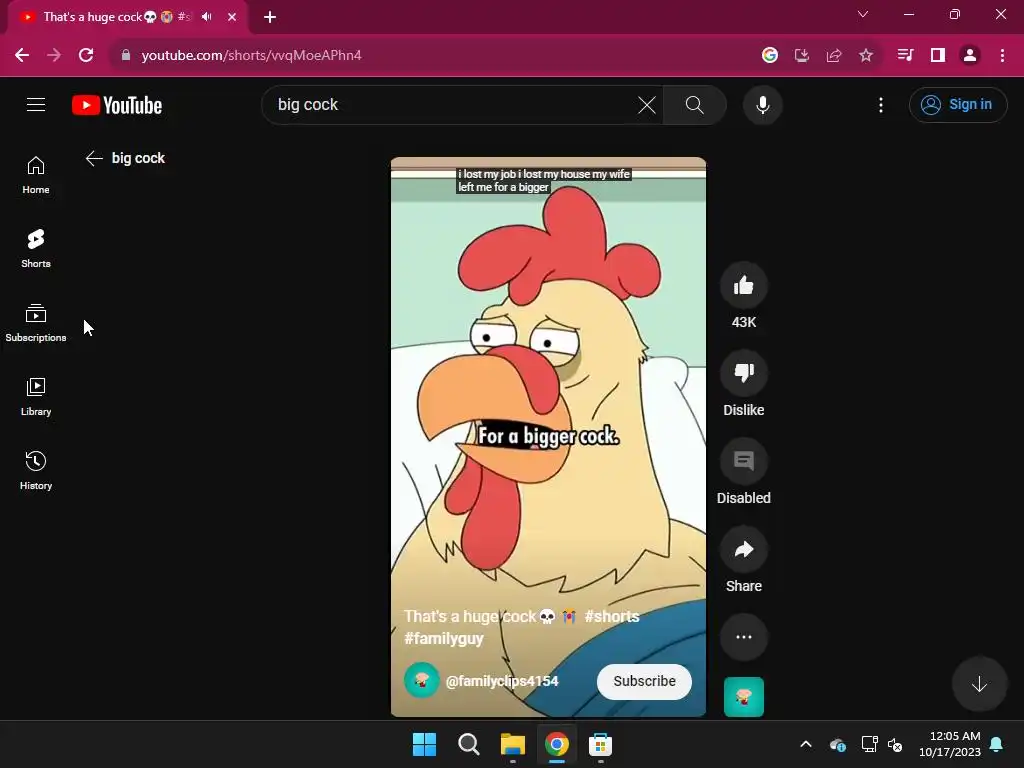Open the #familyguy hashtag
This screenshot has height=768, width=1024.
coord(443,638)
